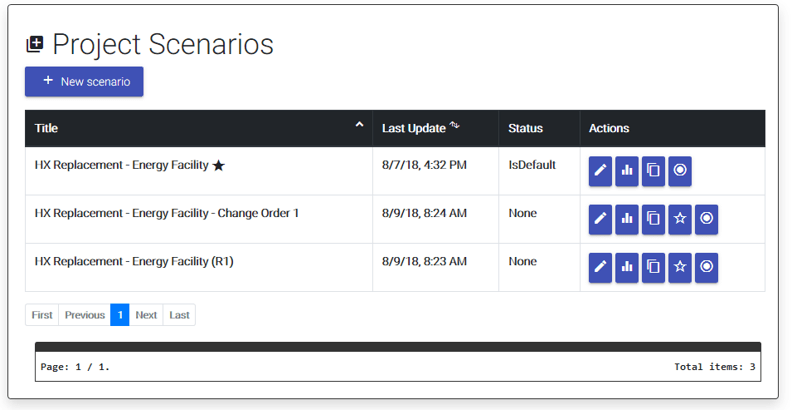
Task: Click the circle target icon on first row
Action: click(680, 170)
